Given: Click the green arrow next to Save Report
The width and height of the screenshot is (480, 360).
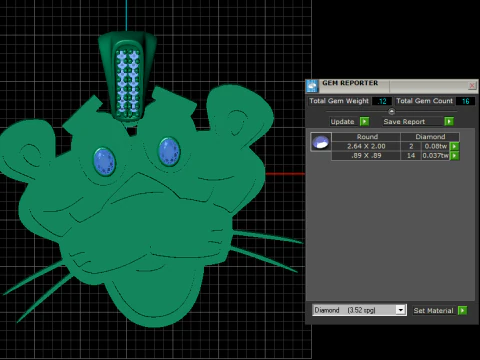Looking at the screenshot, I should click(x=449, y=121).
